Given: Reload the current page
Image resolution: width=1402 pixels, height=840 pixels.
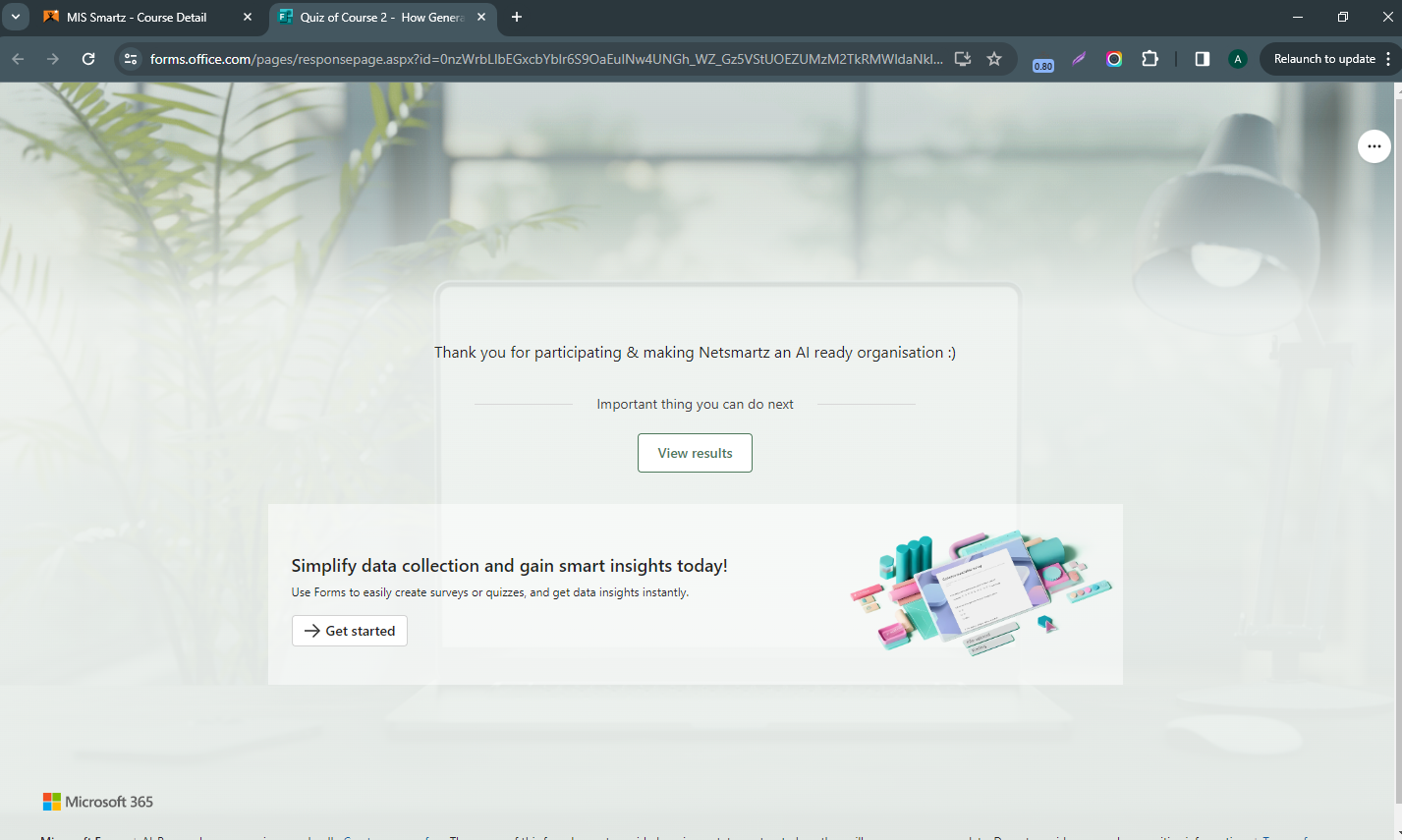Looking at the screenshot, I should coord(88,59).
